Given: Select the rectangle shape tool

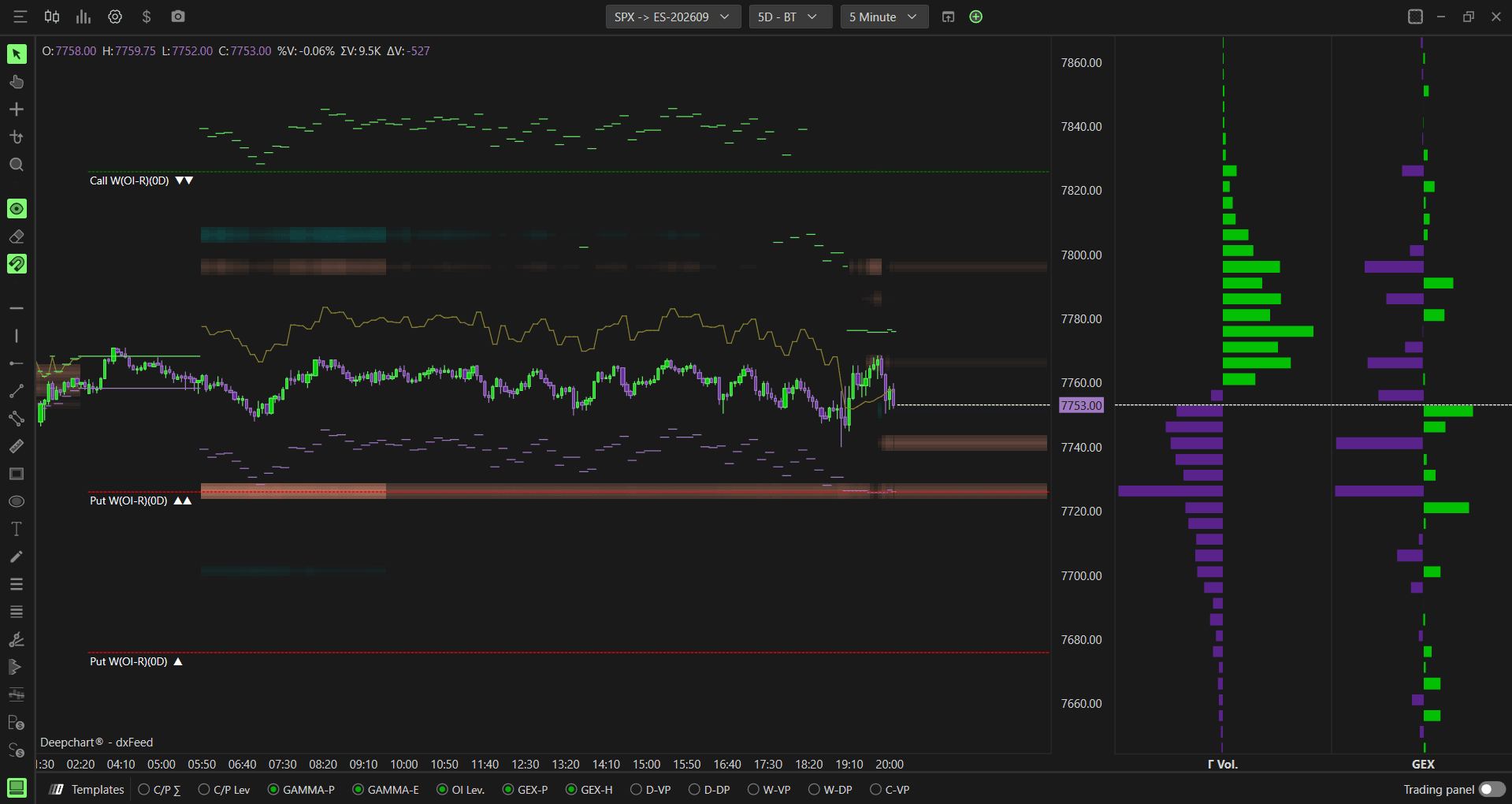Looking at the screenshot, I should point(17,474).
